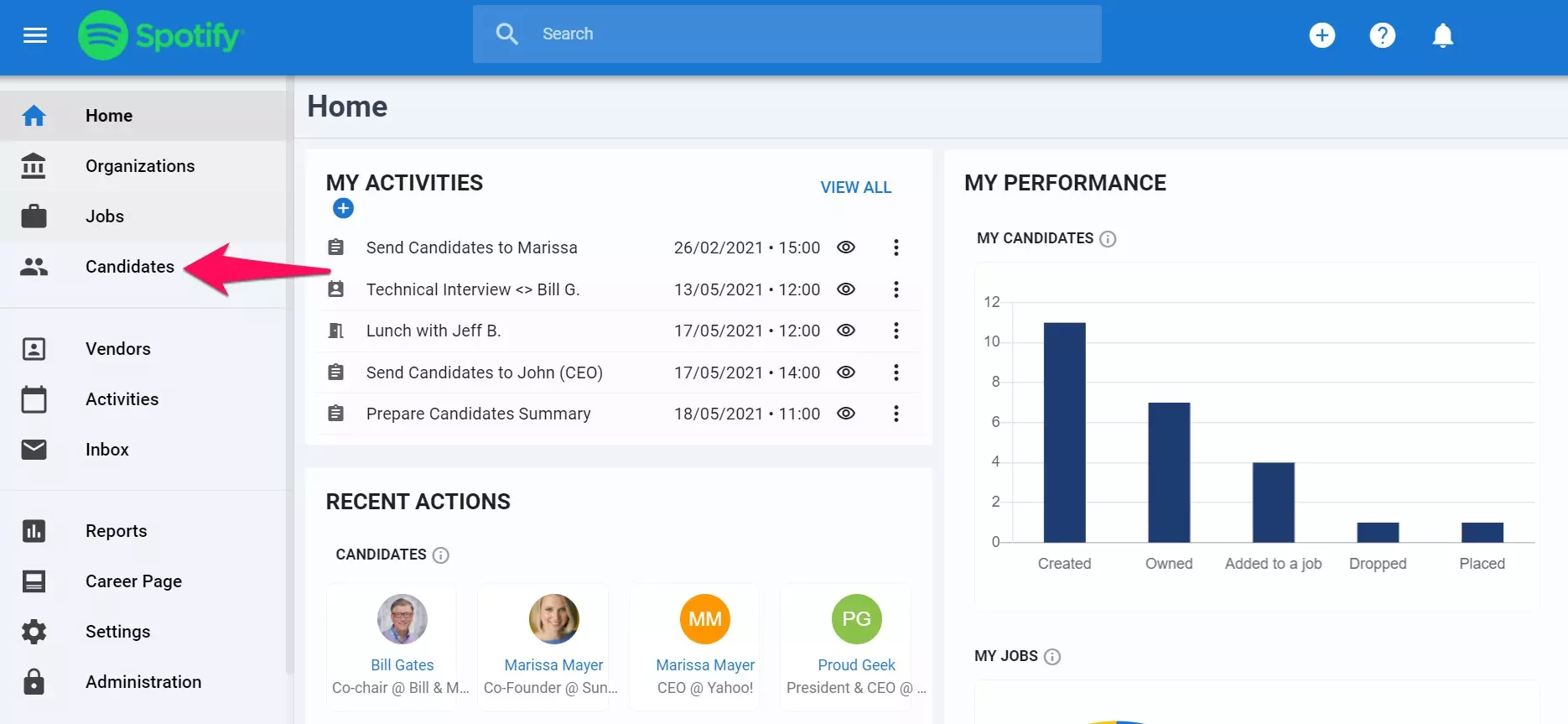This screenshot has height=724, width=1568.
Task: Open Vendors in sidebar
Action: [118, 349]
